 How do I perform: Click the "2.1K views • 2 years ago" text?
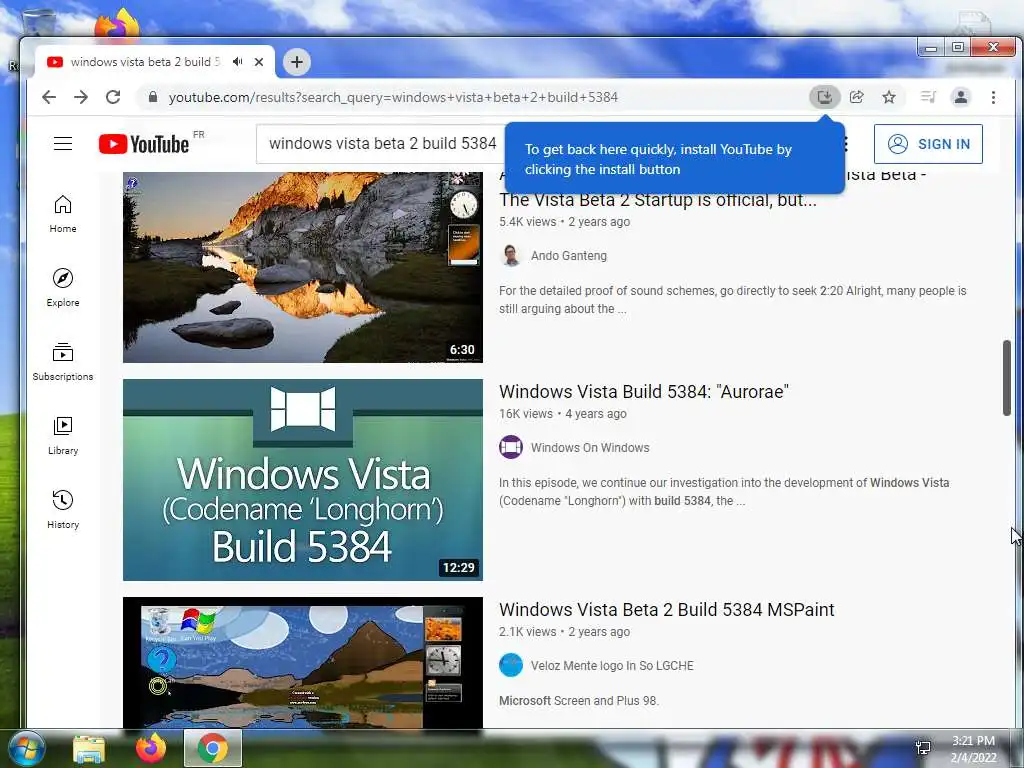point(565,632)
